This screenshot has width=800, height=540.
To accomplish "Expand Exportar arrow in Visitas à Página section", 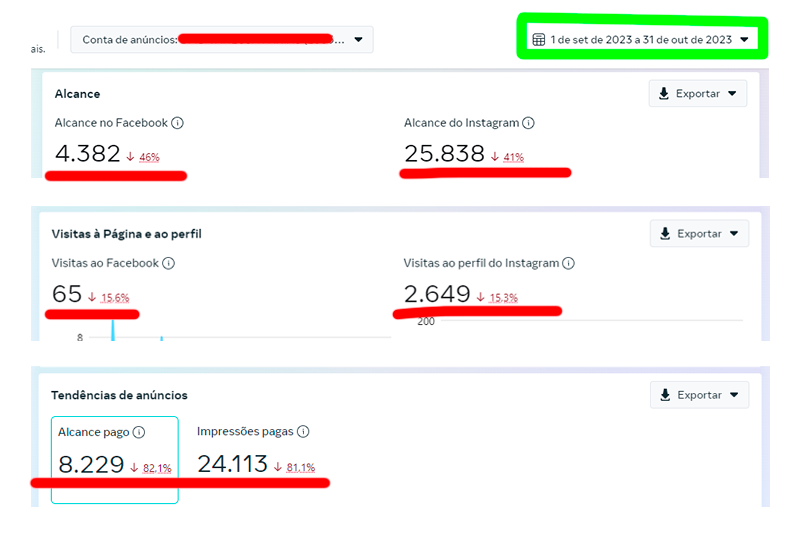I will coord(734,234).
